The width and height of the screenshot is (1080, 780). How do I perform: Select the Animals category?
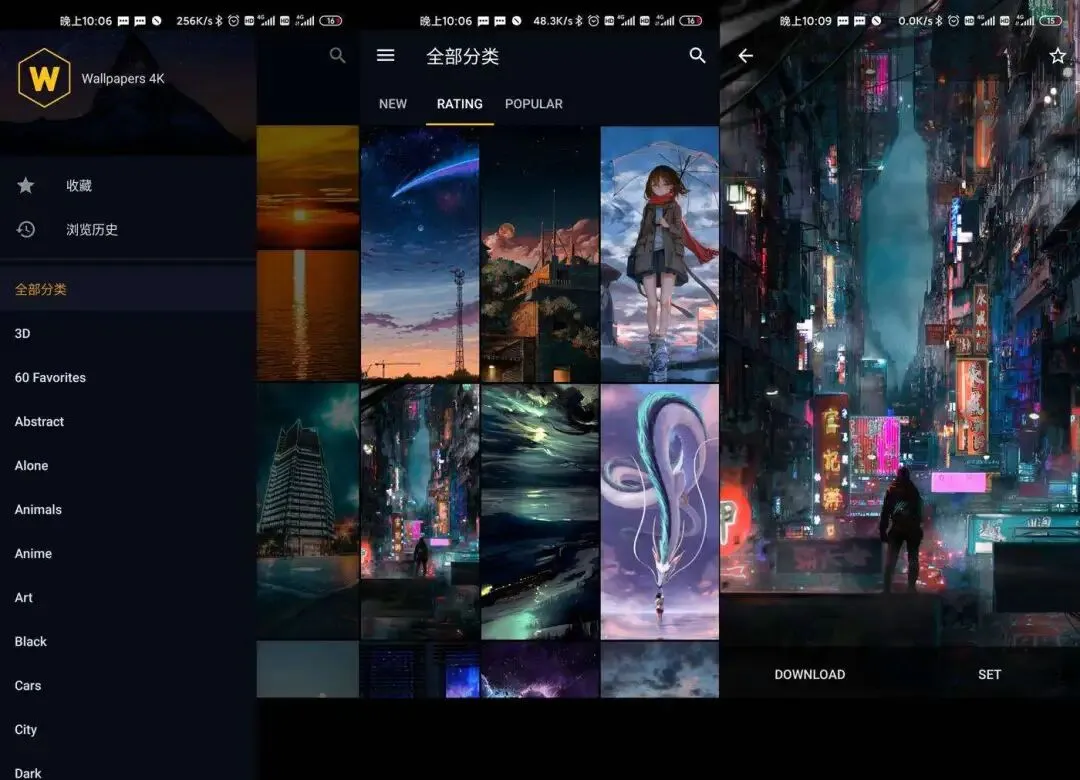point(128,510)
